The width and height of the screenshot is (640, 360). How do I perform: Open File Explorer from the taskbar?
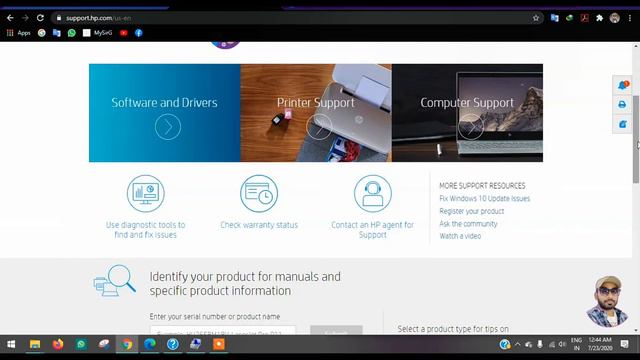(x=35, y=344)
